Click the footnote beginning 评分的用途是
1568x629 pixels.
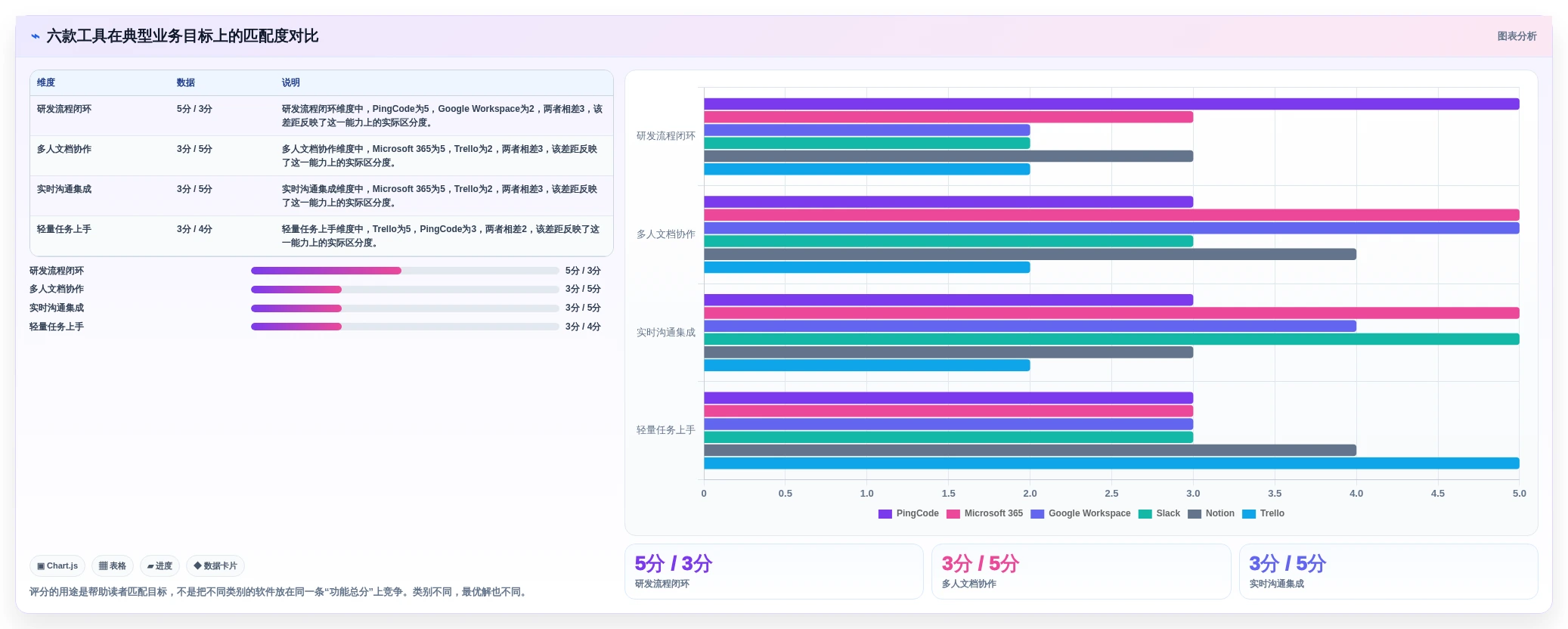click(x=279, y=592)
